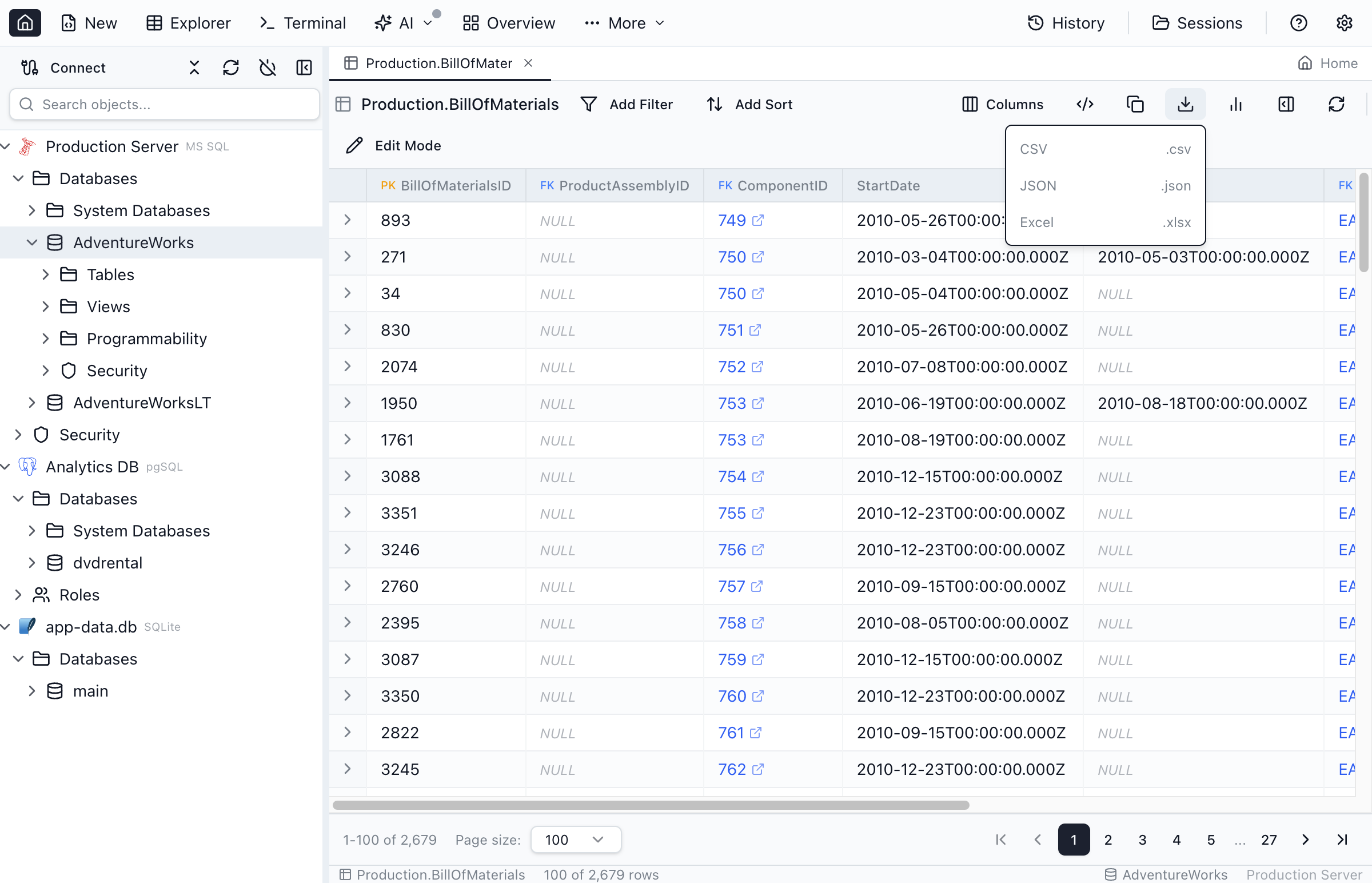Image resolution: width=1372 pixels, height=883 pixels.
Task: Expand the Tables folder under AdventureWorks
Action: pyautogui.click(x=47, y=274)
